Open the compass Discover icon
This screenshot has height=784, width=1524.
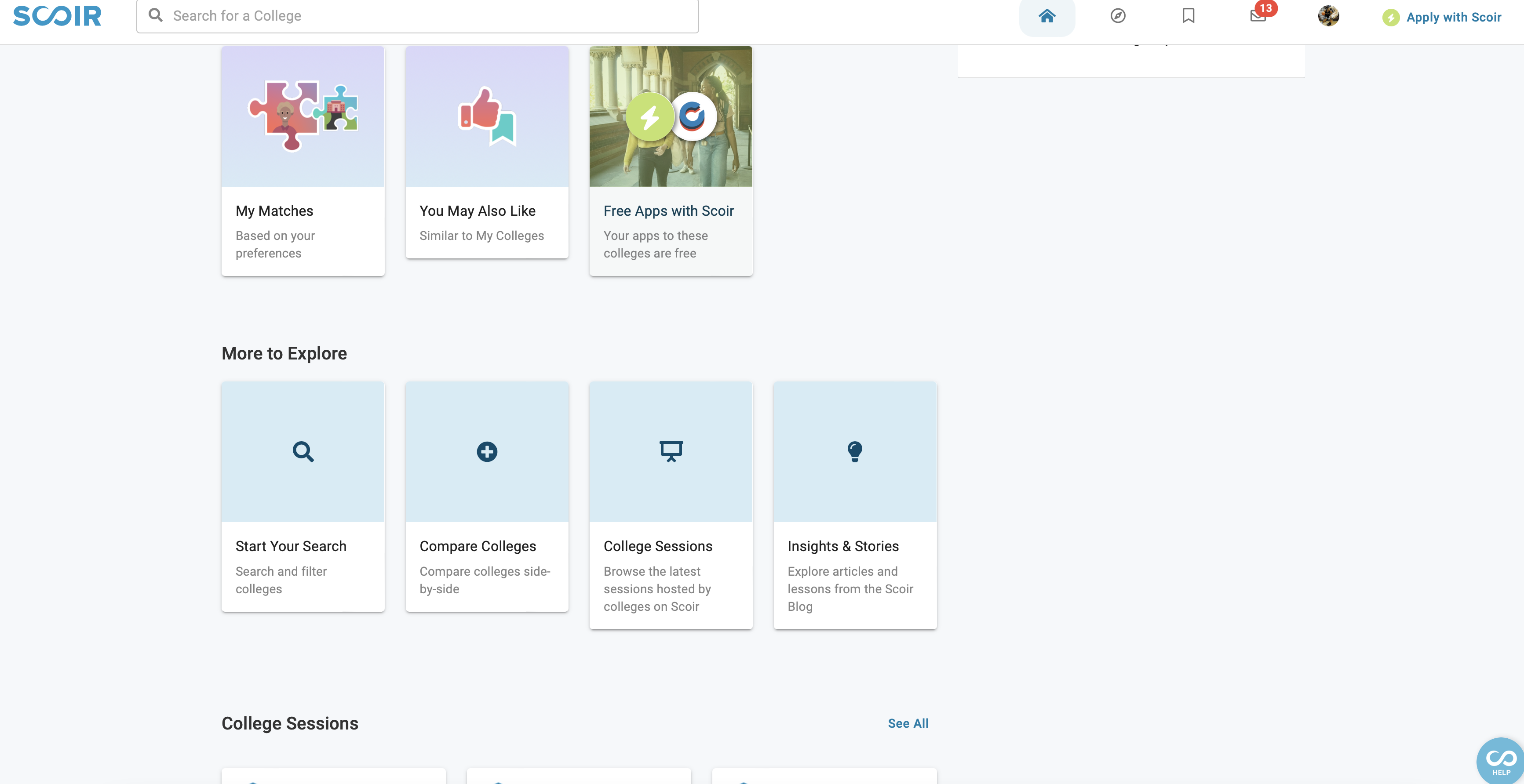point(1118,16)
